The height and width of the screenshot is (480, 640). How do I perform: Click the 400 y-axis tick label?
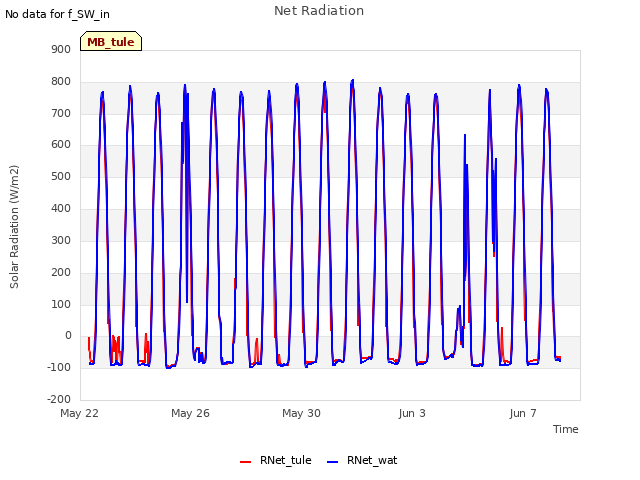tap(61, 208)
